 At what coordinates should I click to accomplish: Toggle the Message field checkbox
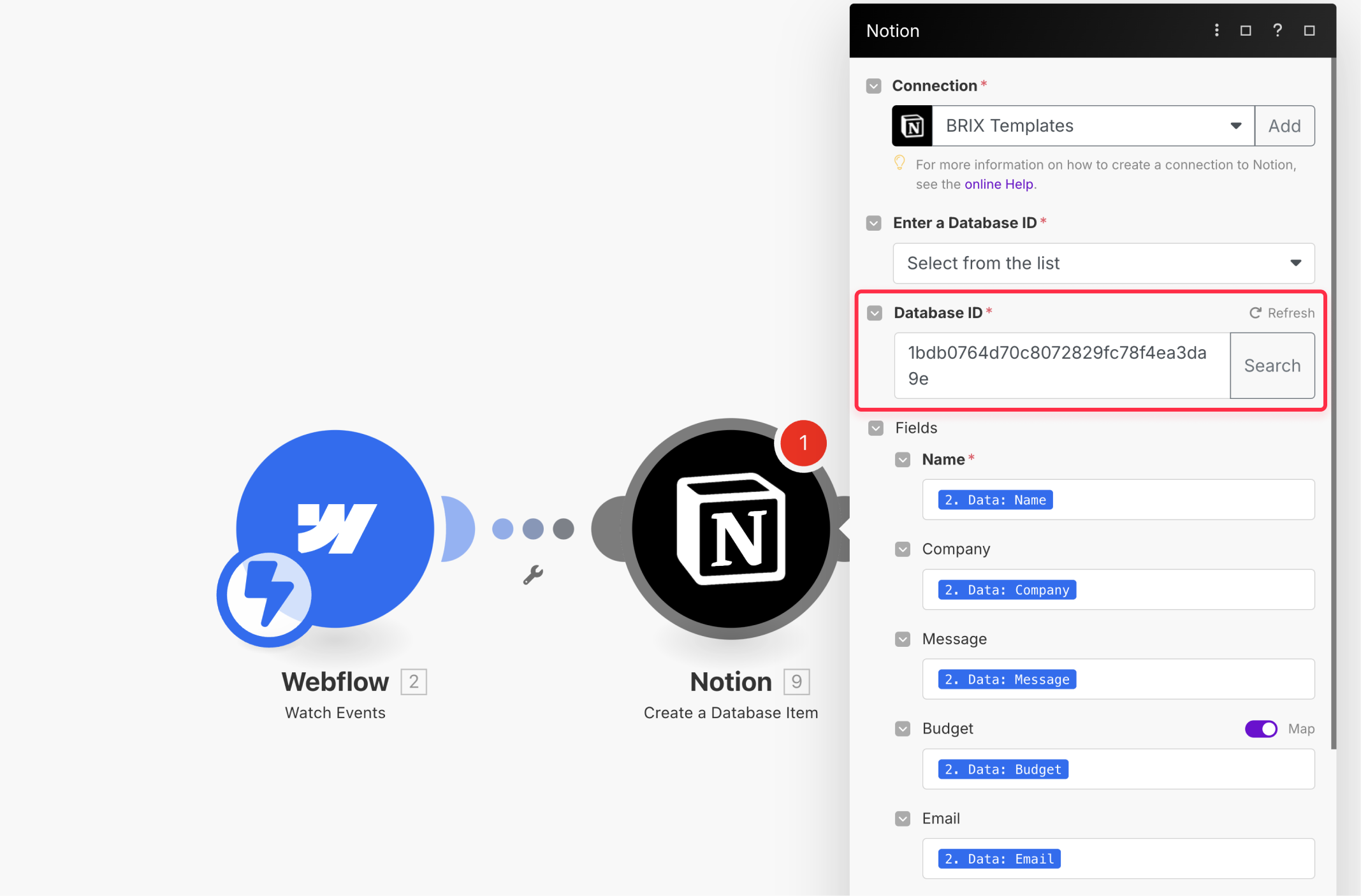tap(903, 639)
